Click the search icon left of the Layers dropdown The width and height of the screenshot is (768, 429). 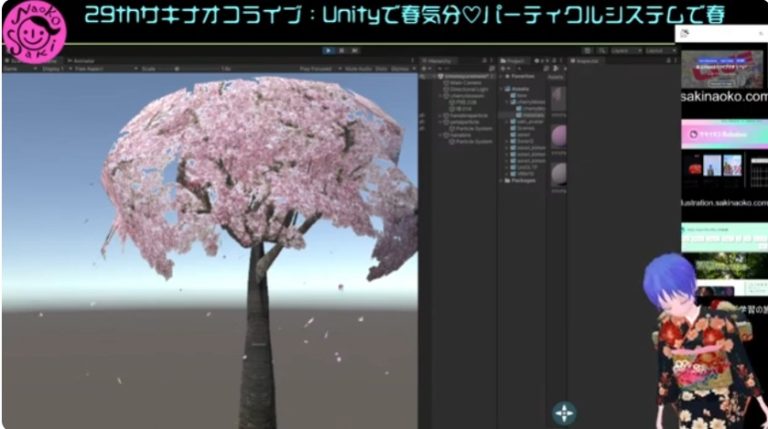click(x=601, y=51)
